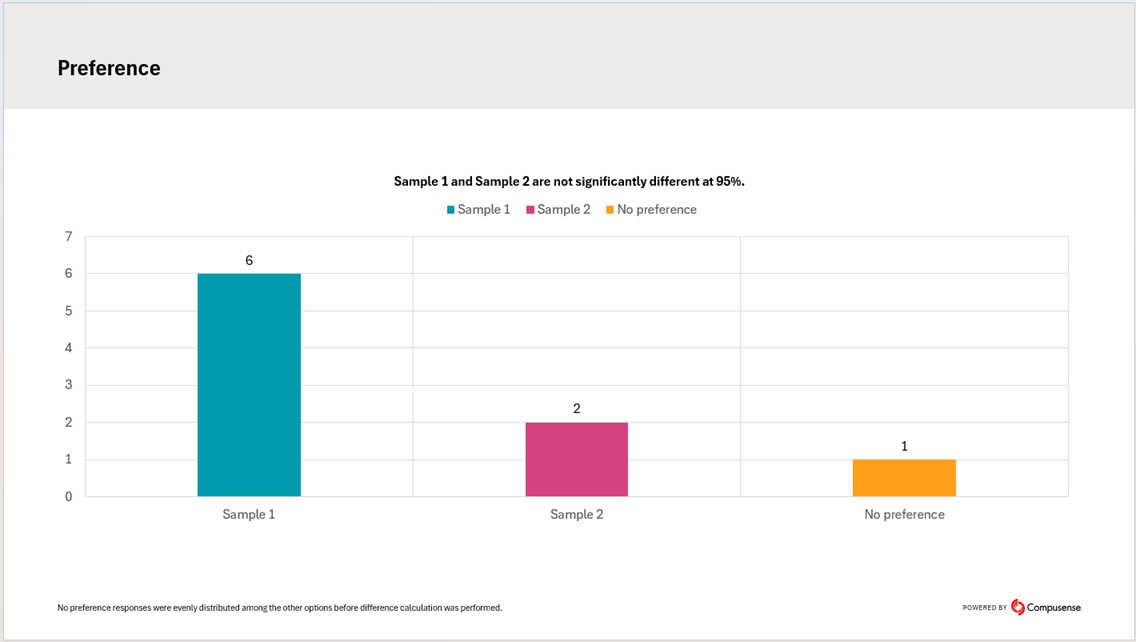The height and width of the screenshot is (642, 1136).
Task: Click the No preference legend label text
Action: tap(657, 210)
